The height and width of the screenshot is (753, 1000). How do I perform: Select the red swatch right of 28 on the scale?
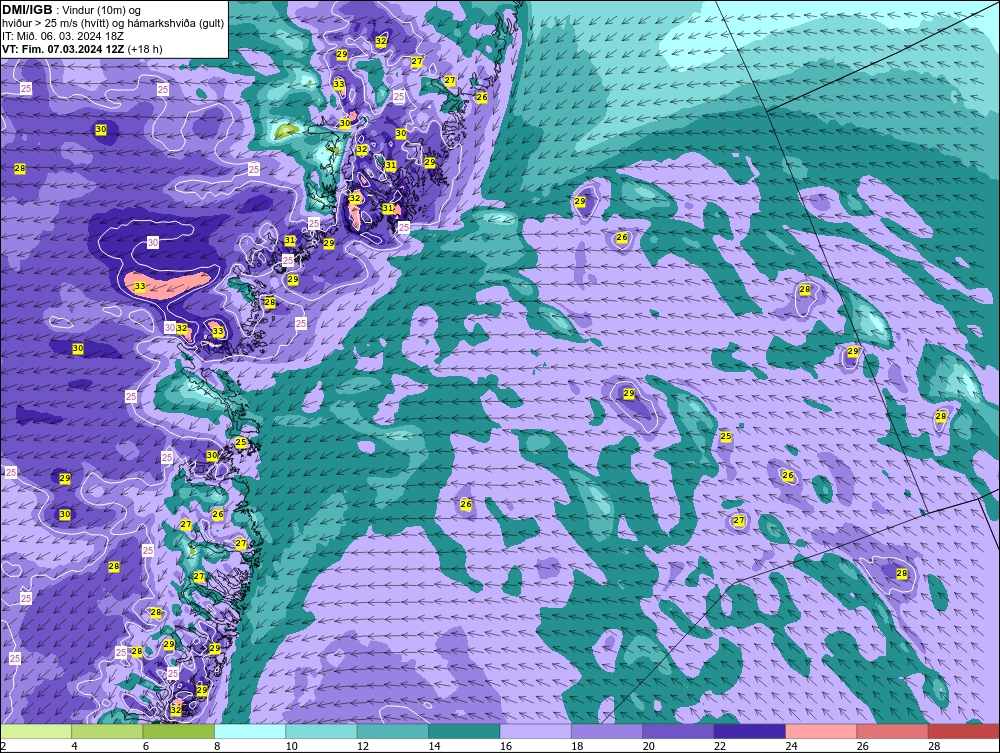[964, 731]
